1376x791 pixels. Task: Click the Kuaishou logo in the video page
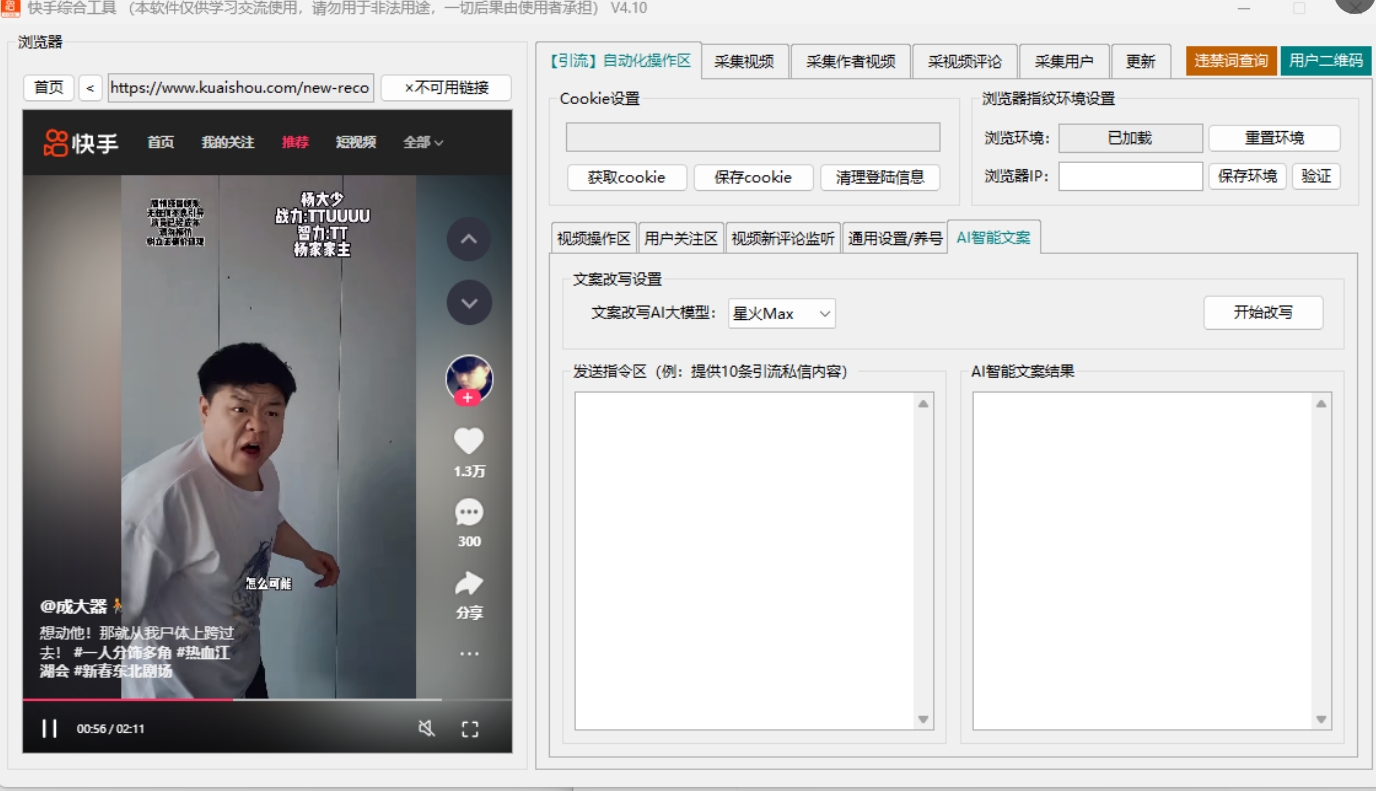click(81, 143)
